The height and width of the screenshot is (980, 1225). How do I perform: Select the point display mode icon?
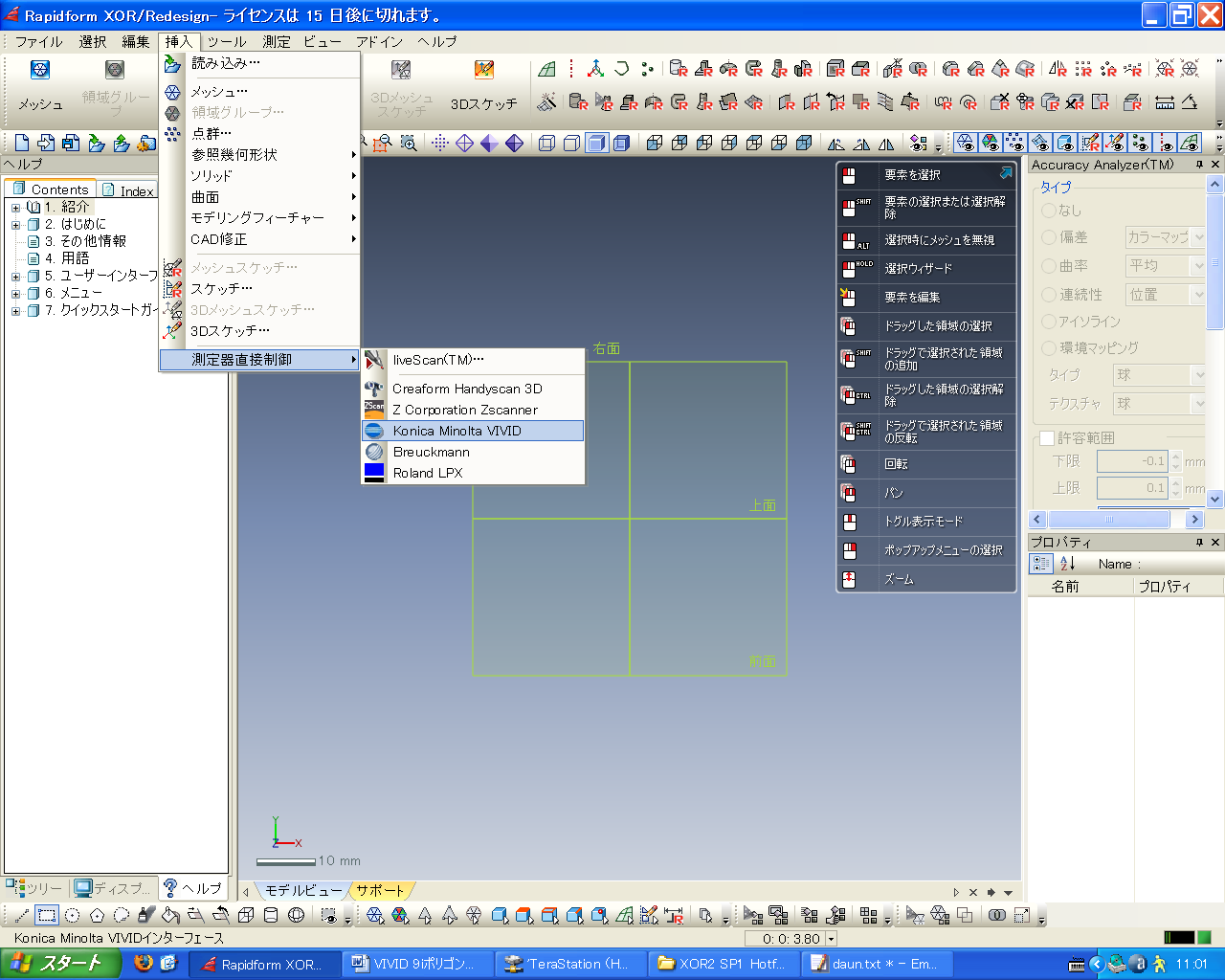pos(440,143)
